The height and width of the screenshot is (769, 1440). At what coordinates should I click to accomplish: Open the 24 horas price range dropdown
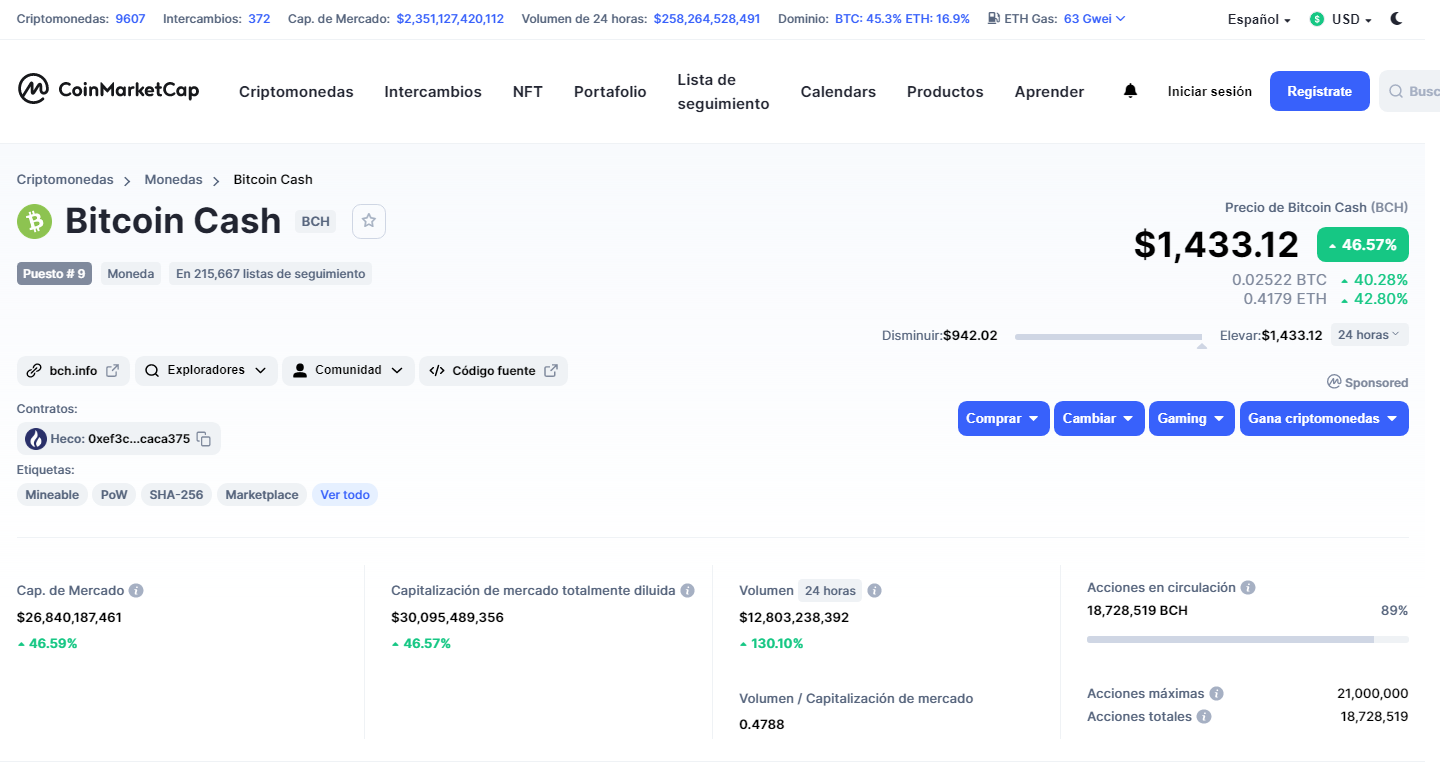pos(1369,334)
